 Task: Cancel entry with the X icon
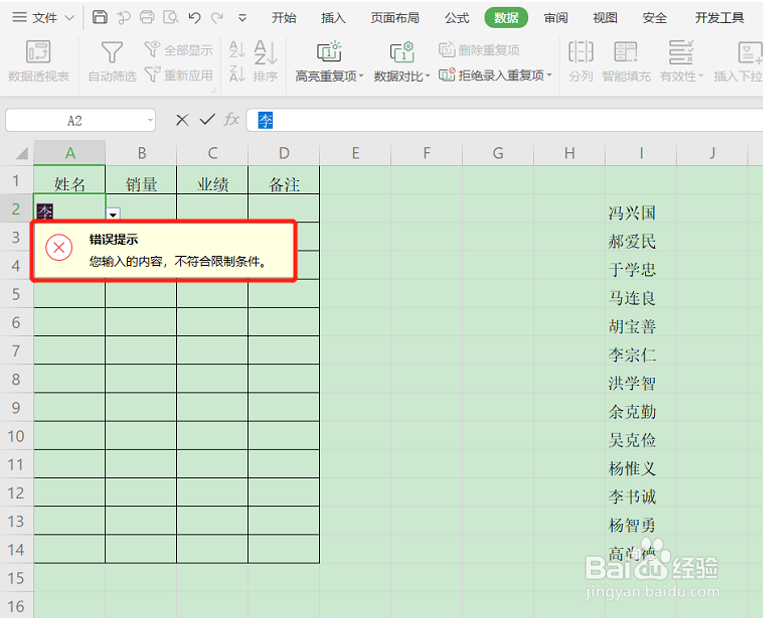click(x=182, y=120)
